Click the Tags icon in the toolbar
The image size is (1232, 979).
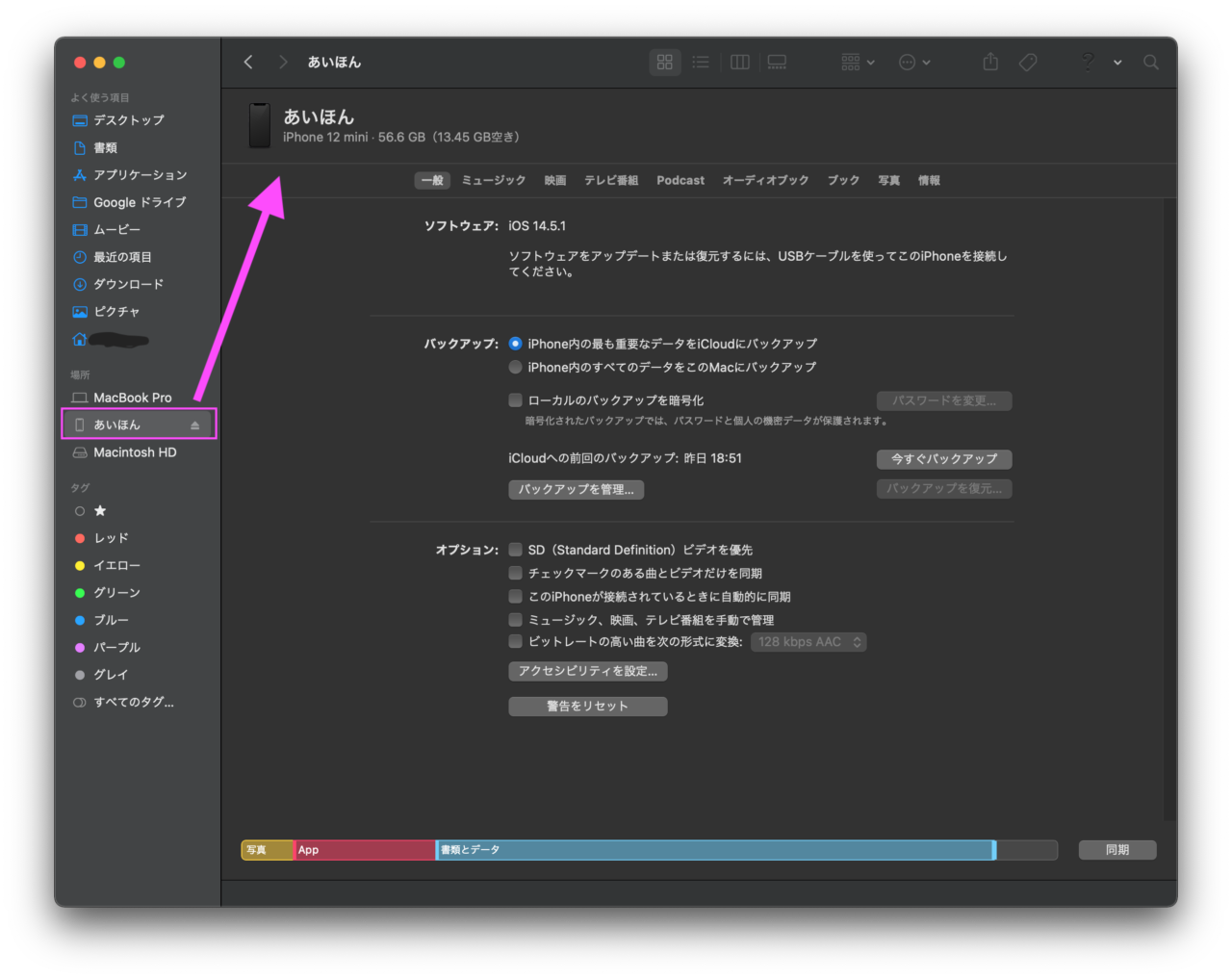tap(1027, 62)
